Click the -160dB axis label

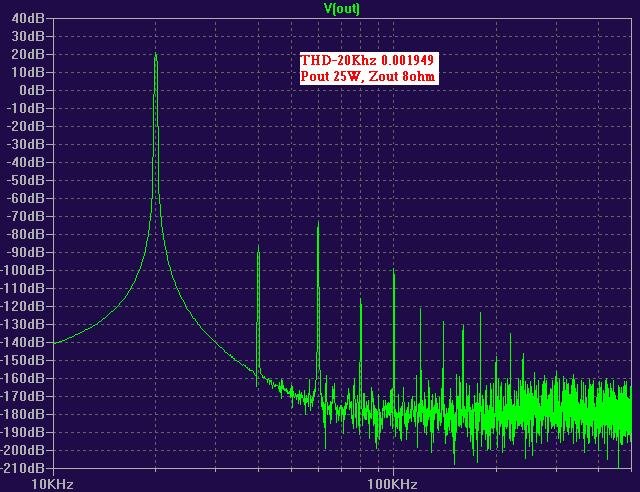click(x=23, y=378)
